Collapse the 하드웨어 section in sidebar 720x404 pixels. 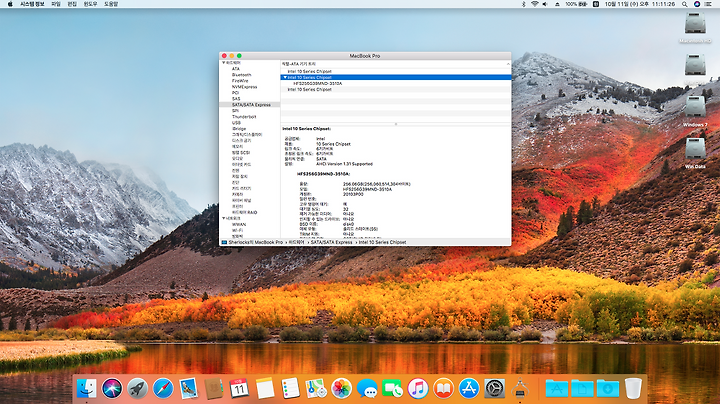(x=224, y=62)
